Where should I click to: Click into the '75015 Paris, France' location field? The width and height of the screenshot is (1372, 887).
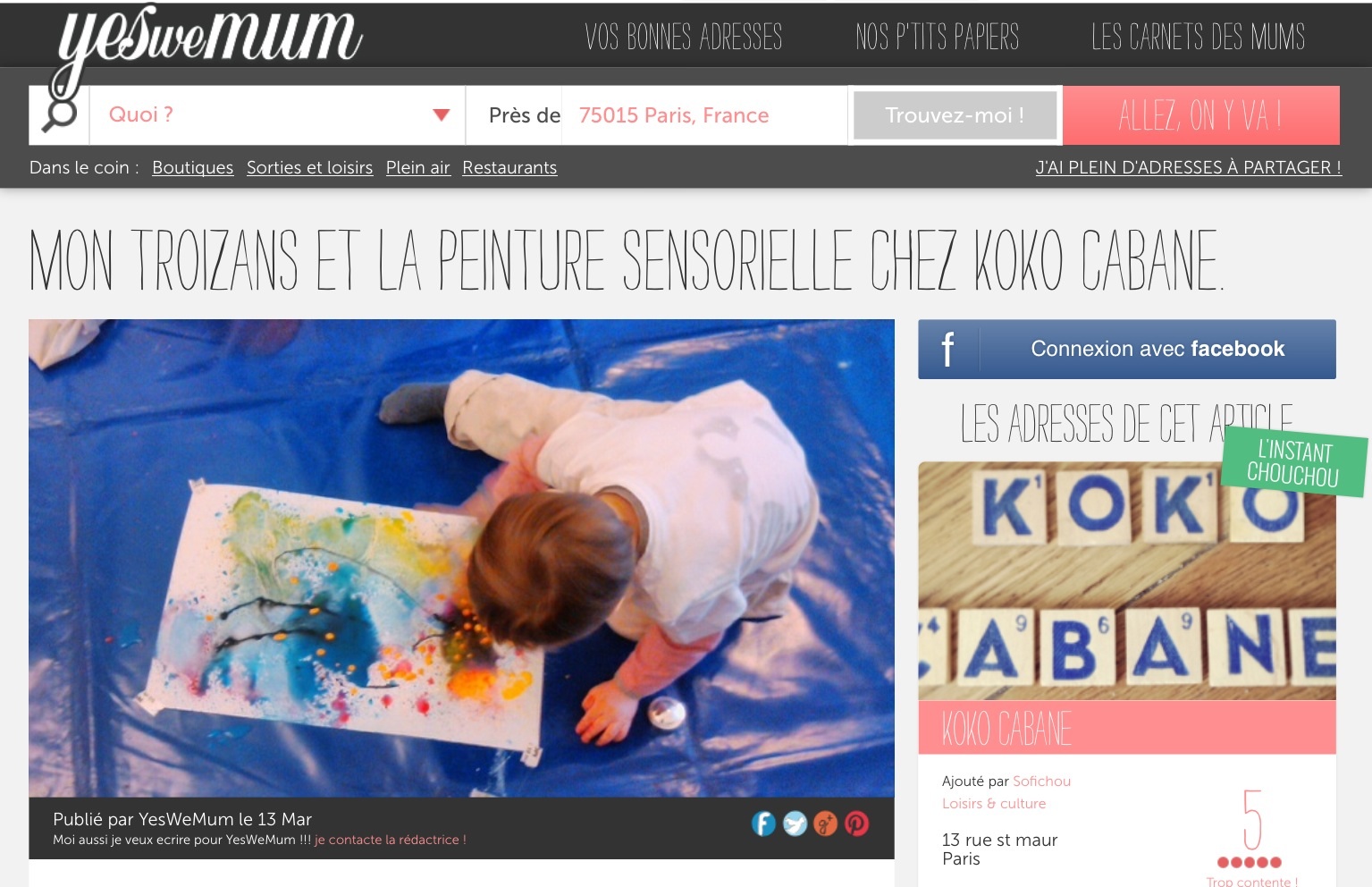pyautogui.click(x=704, y=115)
